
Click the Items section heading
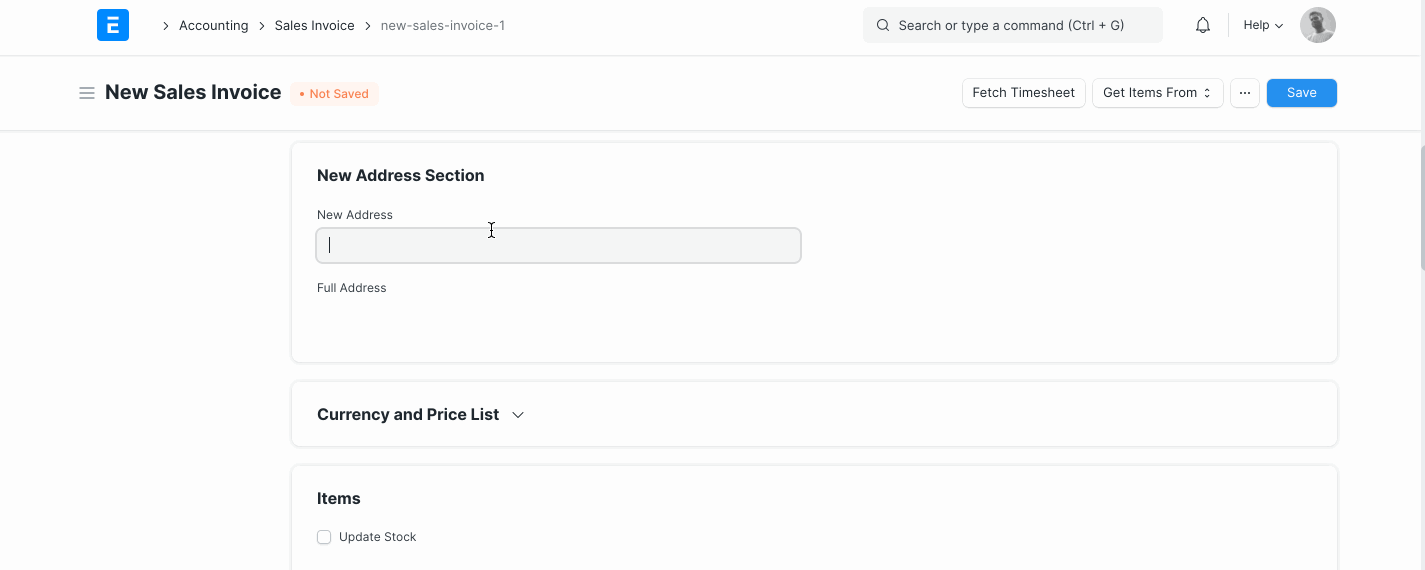click(339, 498)
